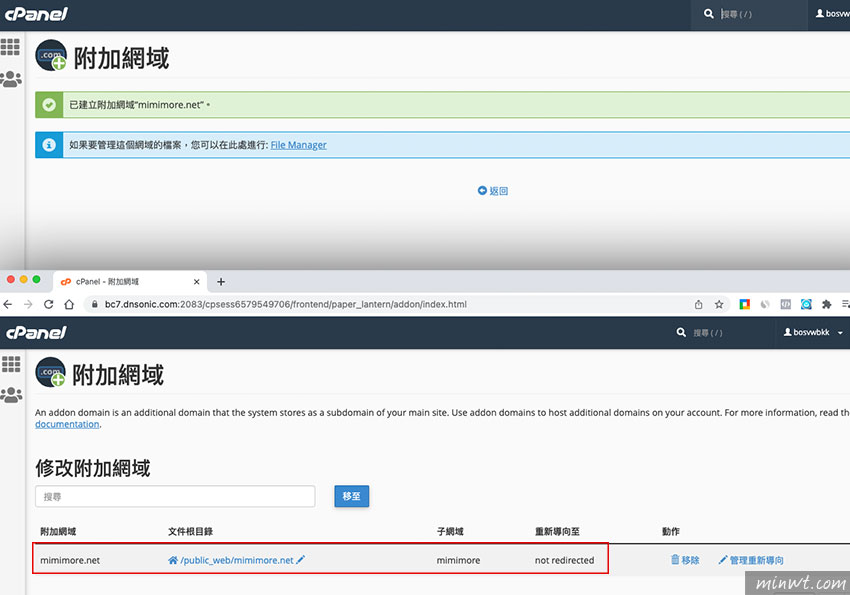The width and height of the screenshot is (850, 595).
Task: Open the user manager icon in the top window sidebar
Action: click(11, 79)
